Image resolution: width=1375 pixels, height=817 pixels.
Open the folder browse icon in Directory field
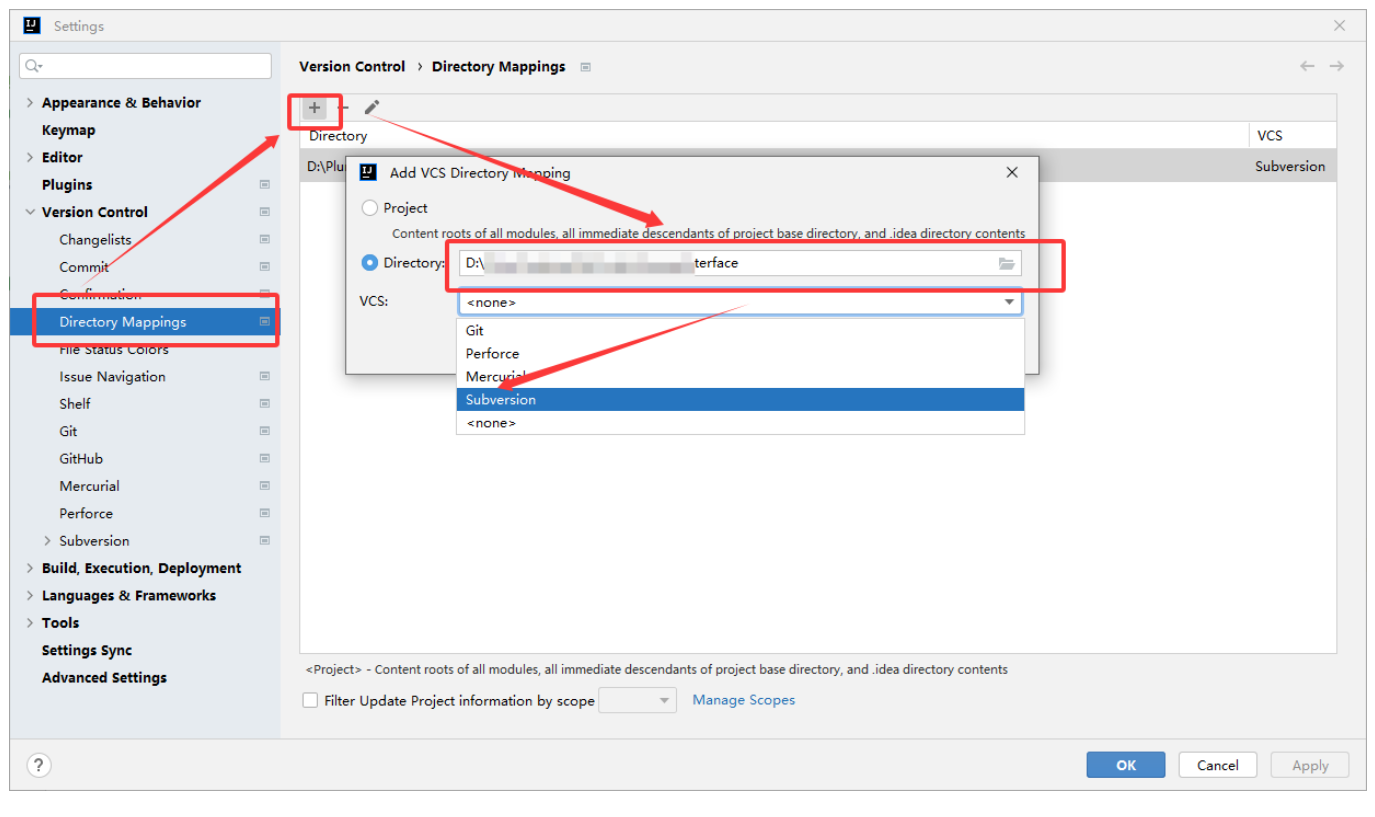point(1006,263)
